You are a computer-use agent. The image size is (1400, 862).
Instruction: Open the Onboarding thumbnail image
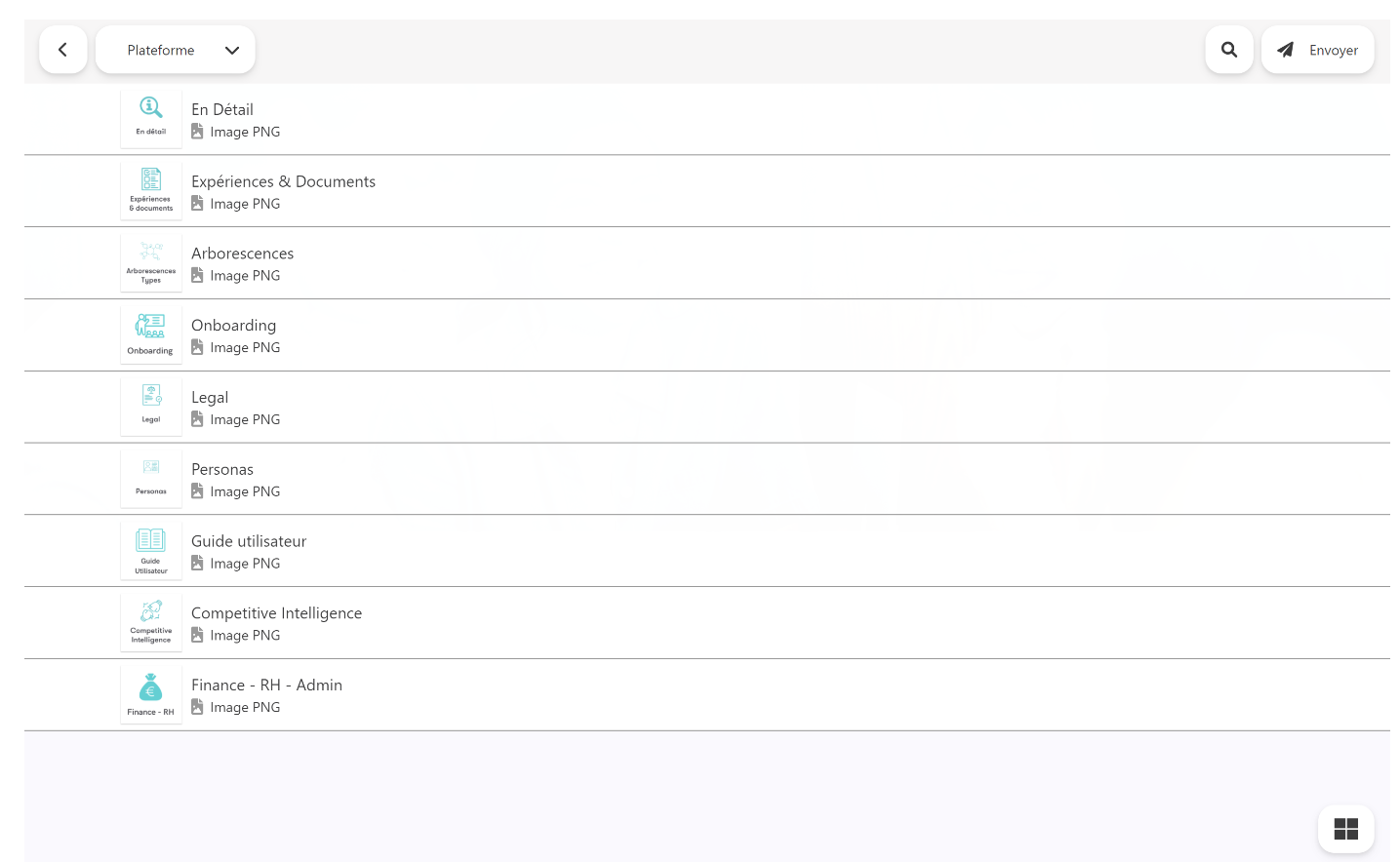(x=151, y=335)
